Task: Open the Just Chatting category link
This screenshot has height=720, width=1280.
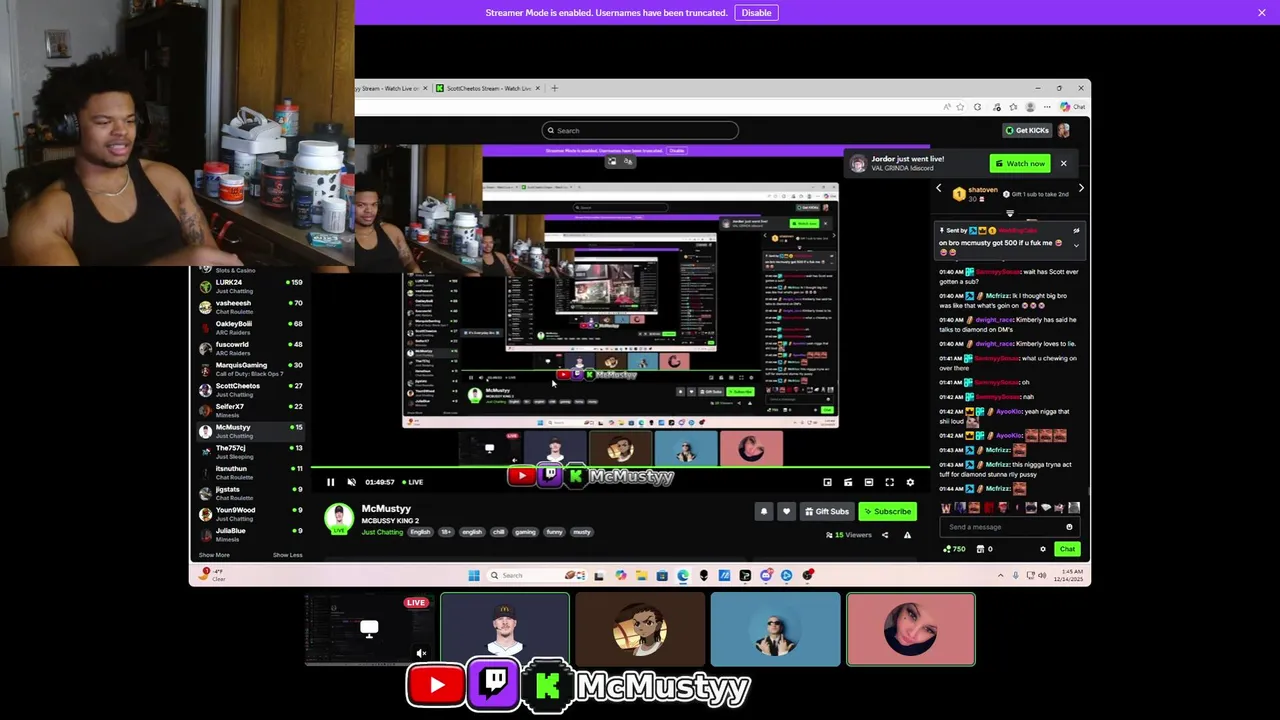Action: (x=382, y=532)
